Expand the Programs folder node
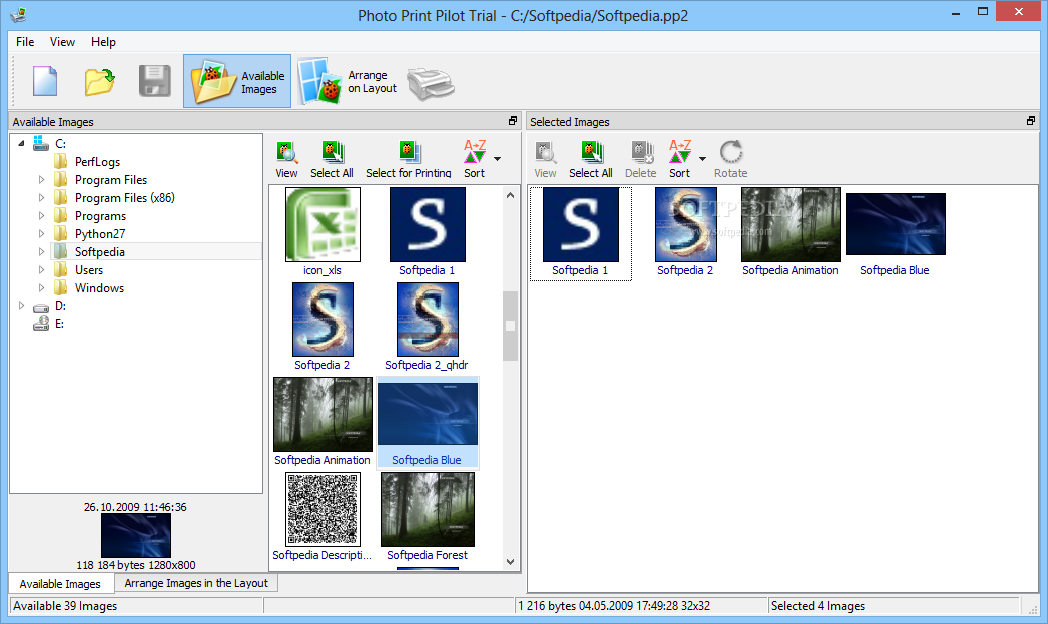The image size is (1048, 624). 41,216
